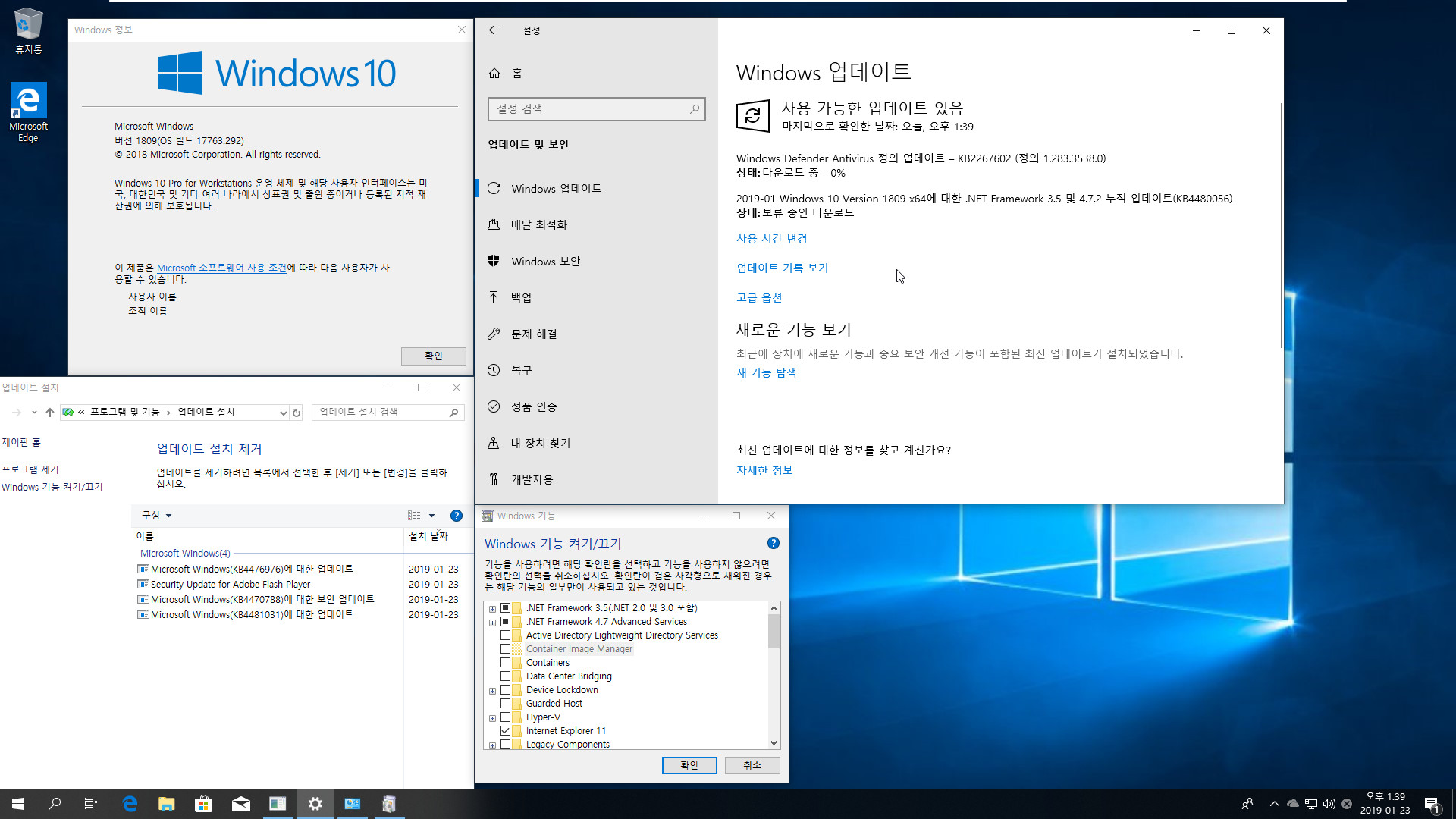Click the help icon in Windows Features dialog
This screenshot has width=1456, height=819.
(x=773, y=543)
